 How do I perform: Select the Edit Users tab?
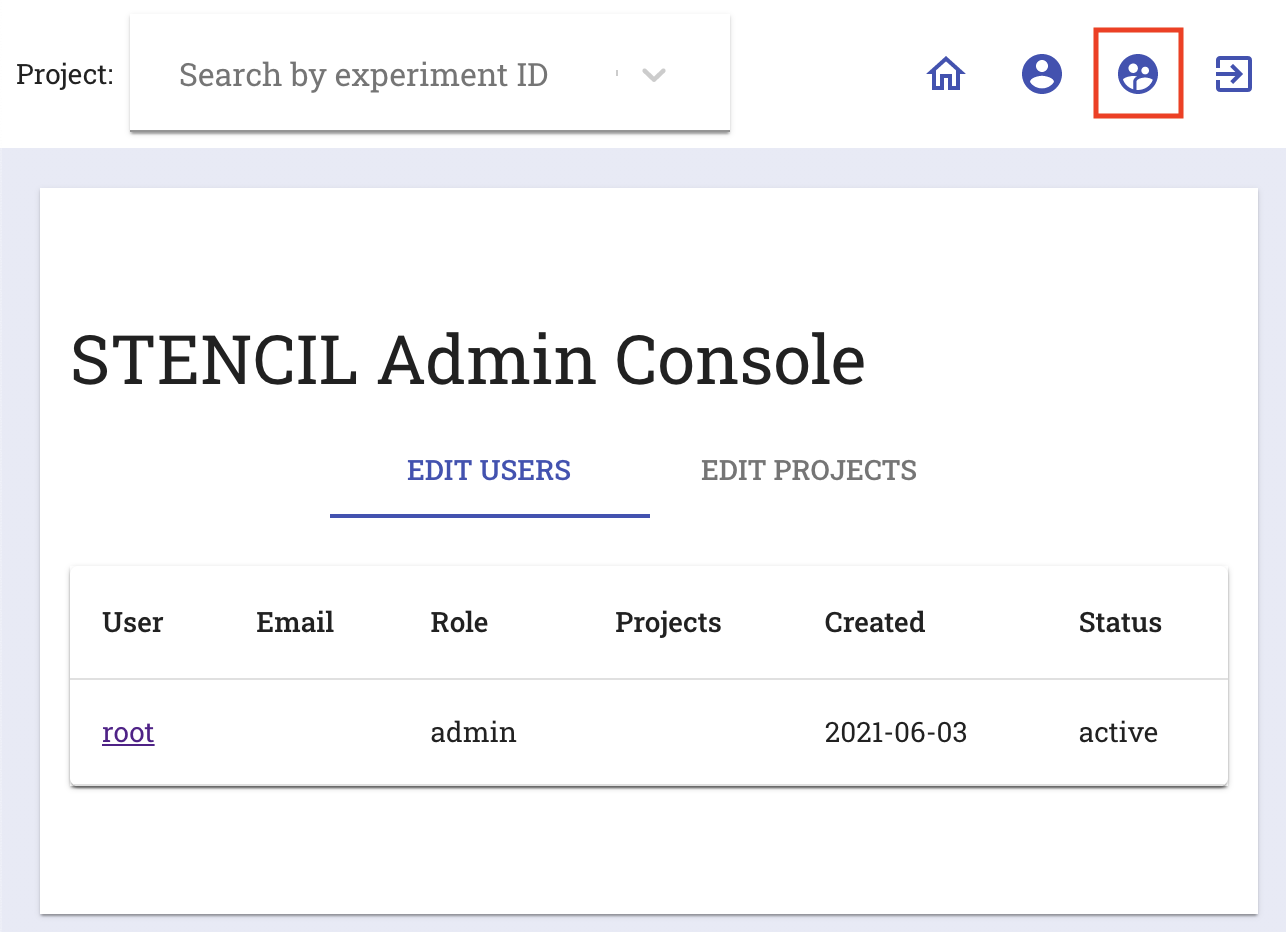[489, 470]
